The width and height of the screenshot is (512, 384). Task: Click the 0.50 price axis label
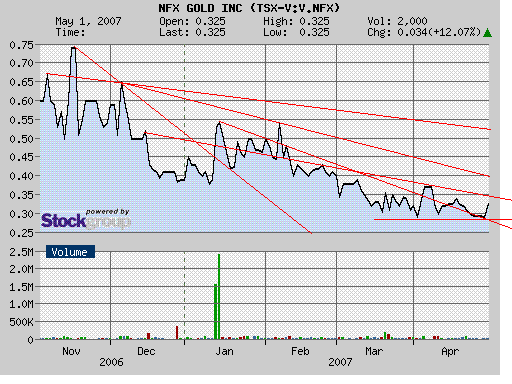pos(22,138)
